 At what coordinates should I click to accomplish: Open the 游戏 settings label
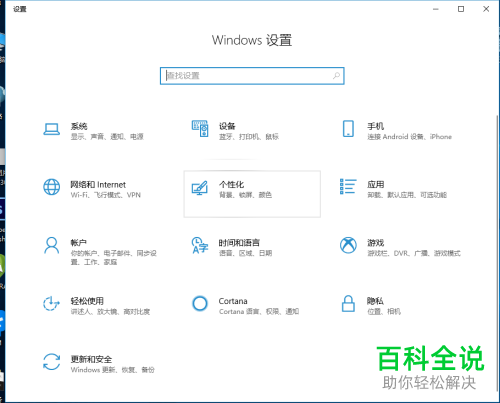(x=376, y=243)
